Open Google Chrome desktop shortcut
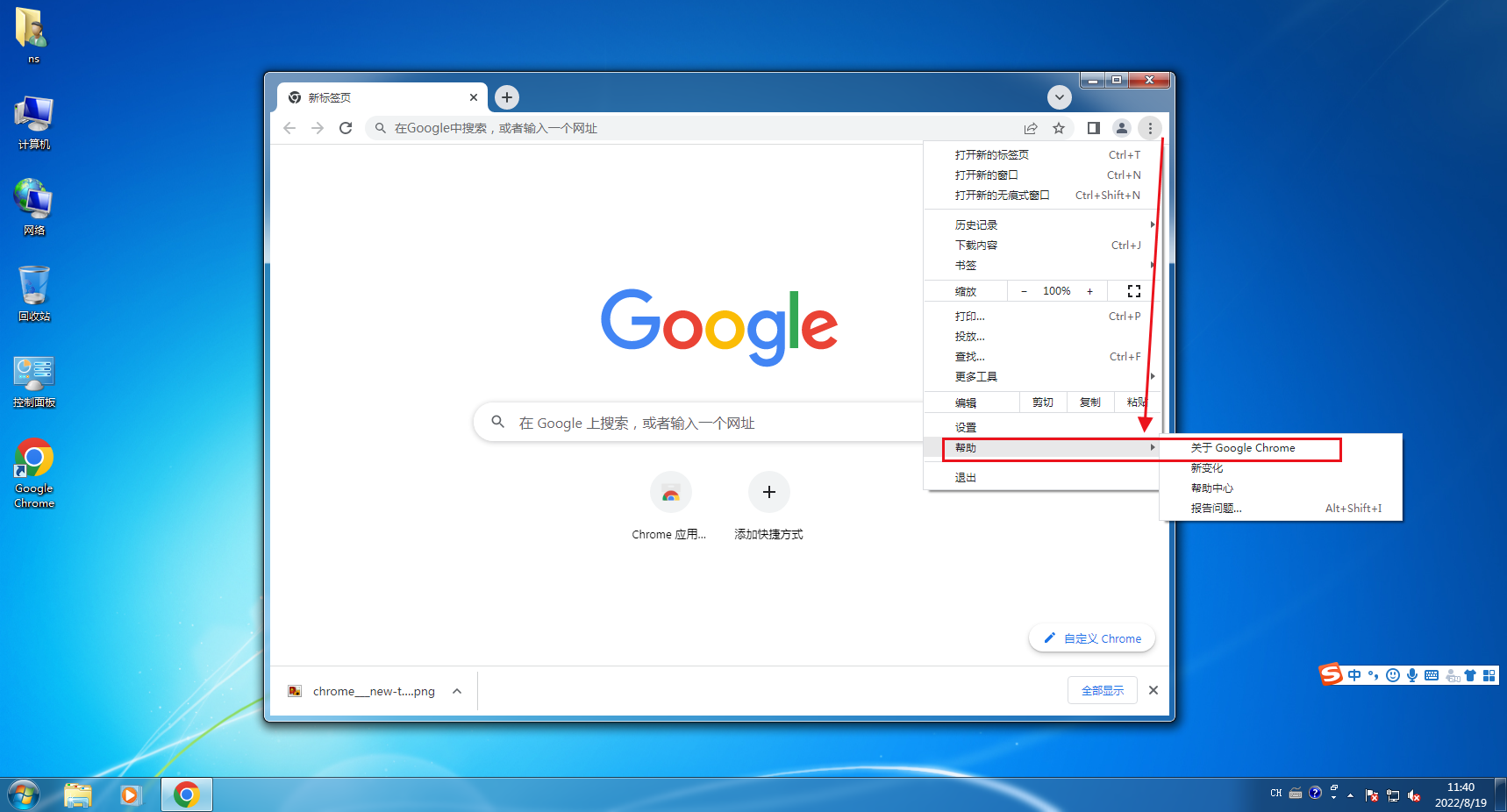 (x=34, y=474)
